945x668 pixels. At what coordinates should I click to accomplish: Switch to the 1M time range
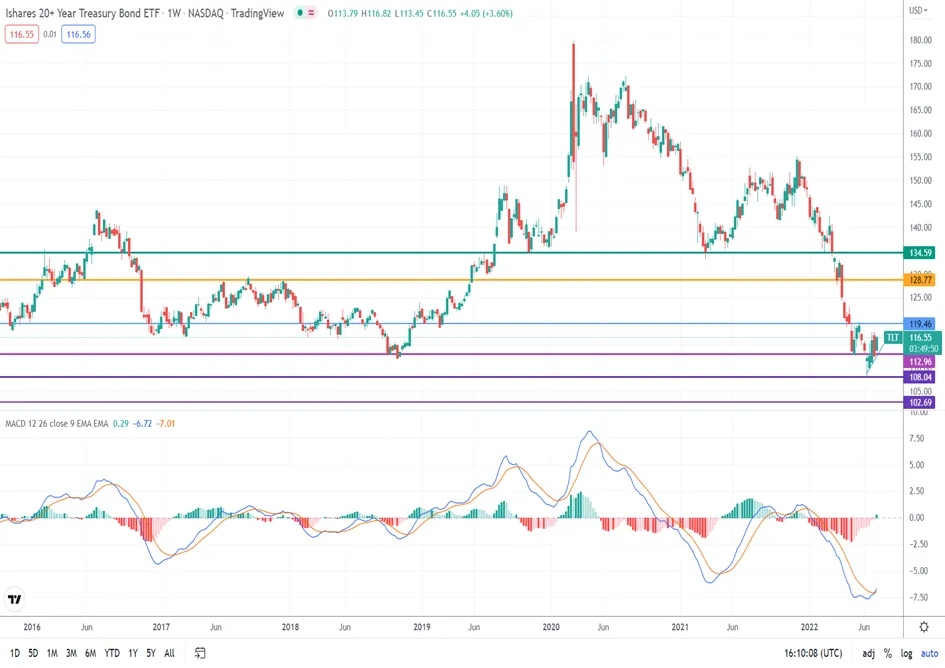coord(52,653)
